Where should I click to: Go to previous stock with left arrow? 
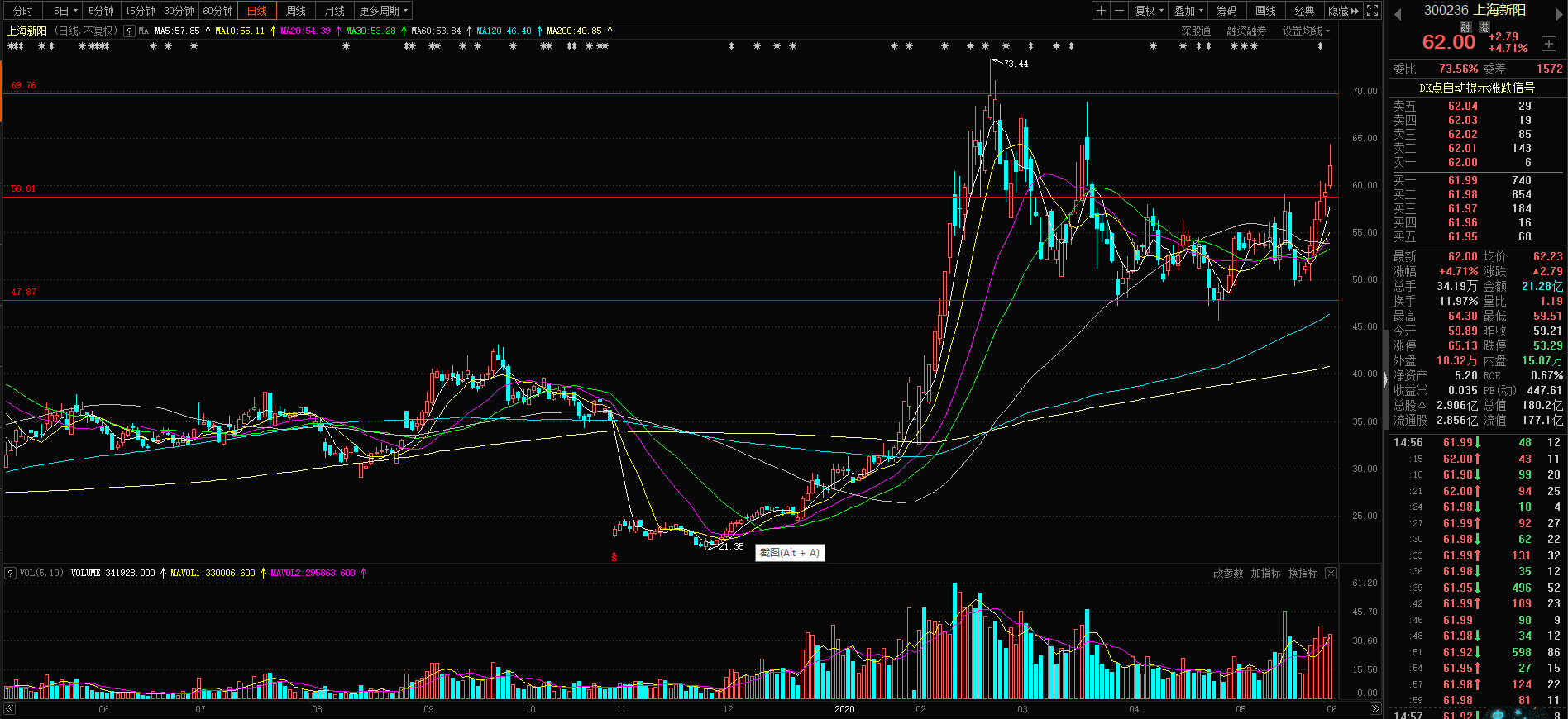(x=1398, y=14)
